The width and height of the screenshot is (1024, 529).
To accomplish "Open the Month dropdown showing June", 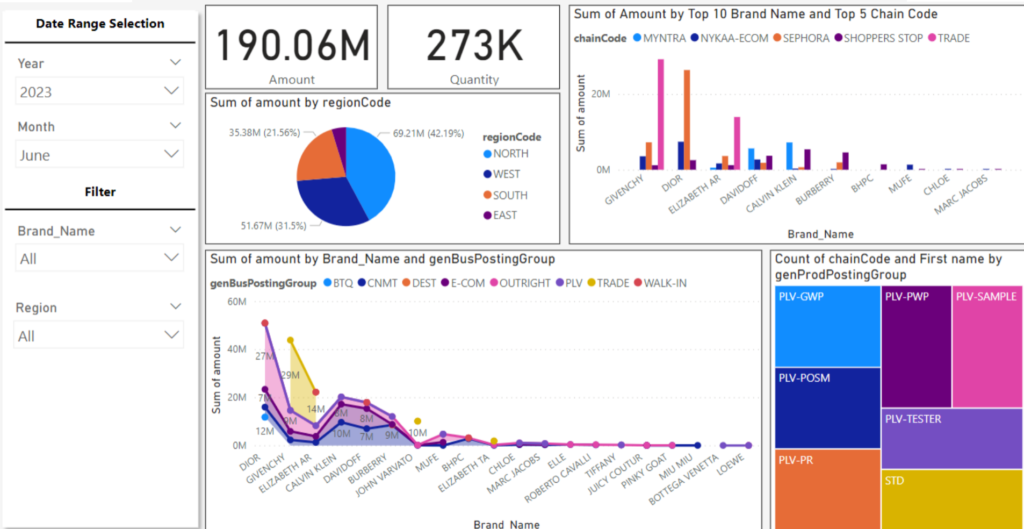I will 99,155.
